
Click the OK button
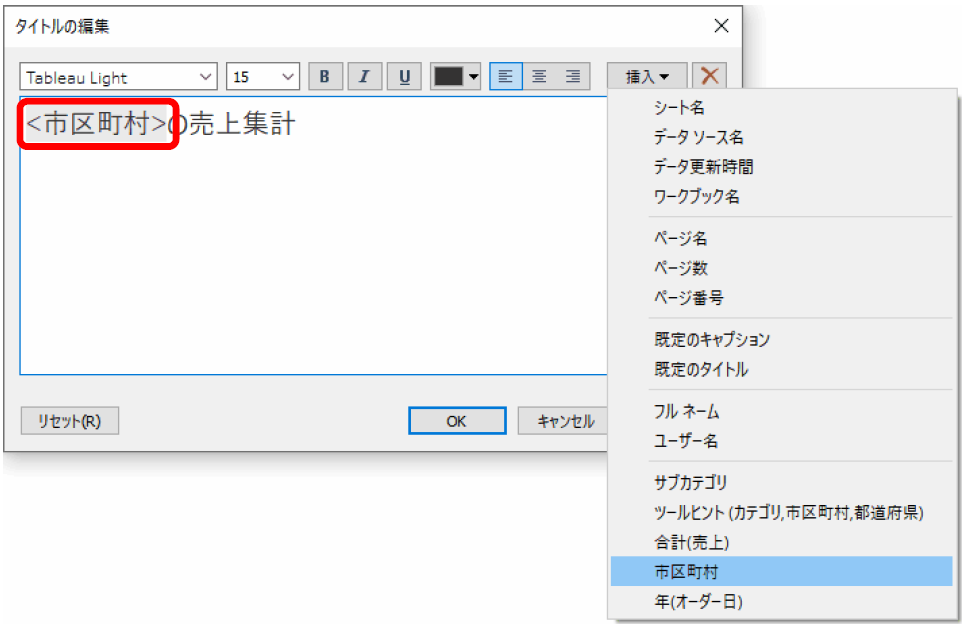457,421
